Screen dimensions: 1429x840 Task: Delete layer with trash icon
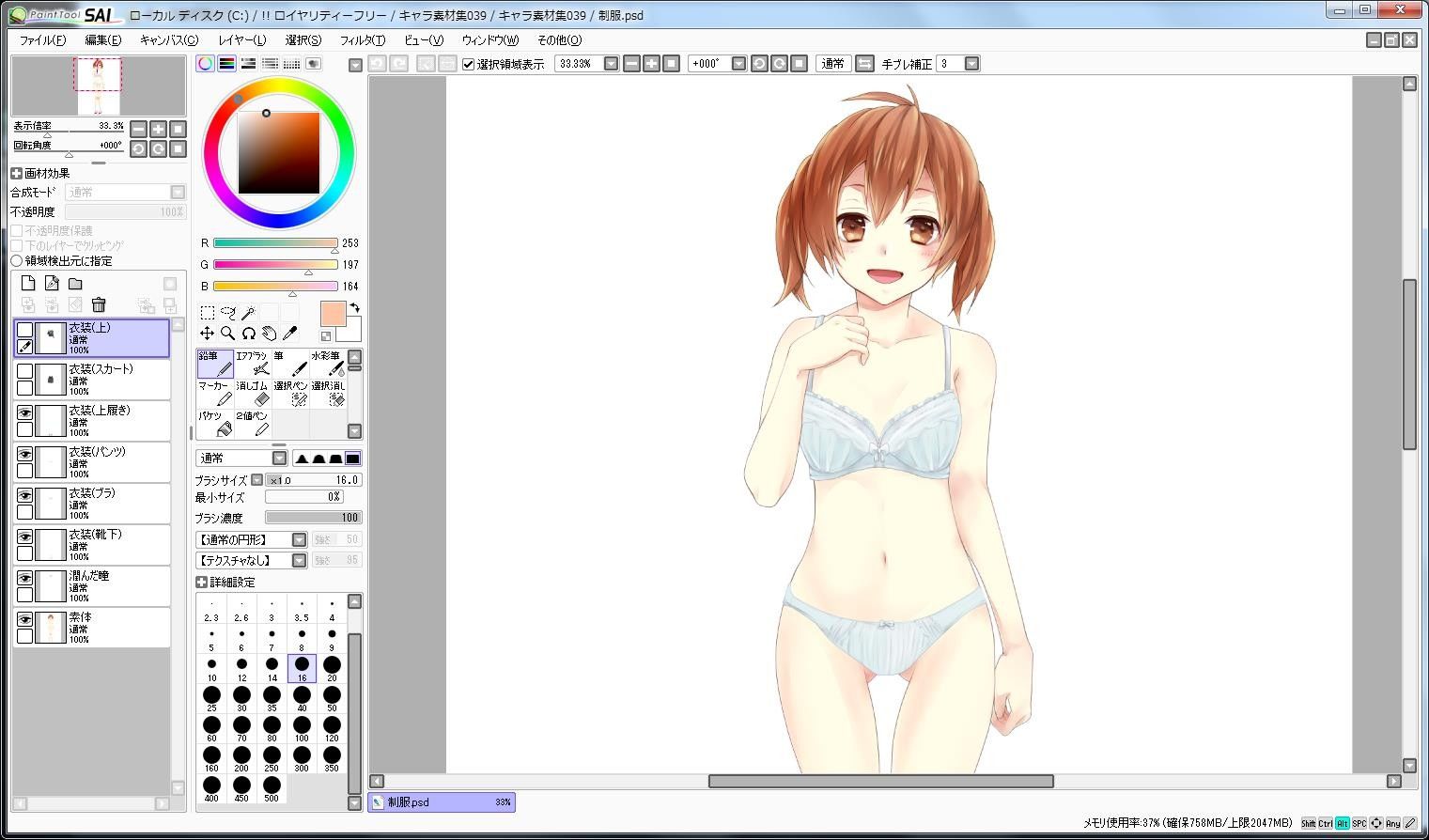[99, 304]
